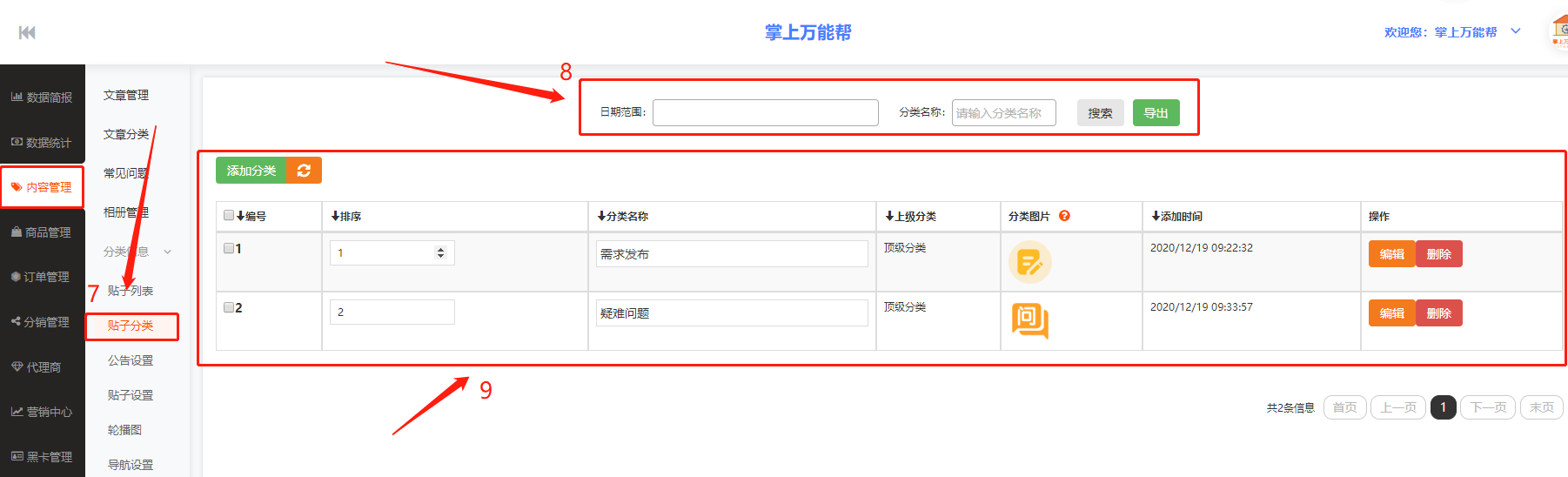This screenshot has height=477, width=1568.
Task: Open 文章管理 in the content menu
Action: click(x=126, y=95)
